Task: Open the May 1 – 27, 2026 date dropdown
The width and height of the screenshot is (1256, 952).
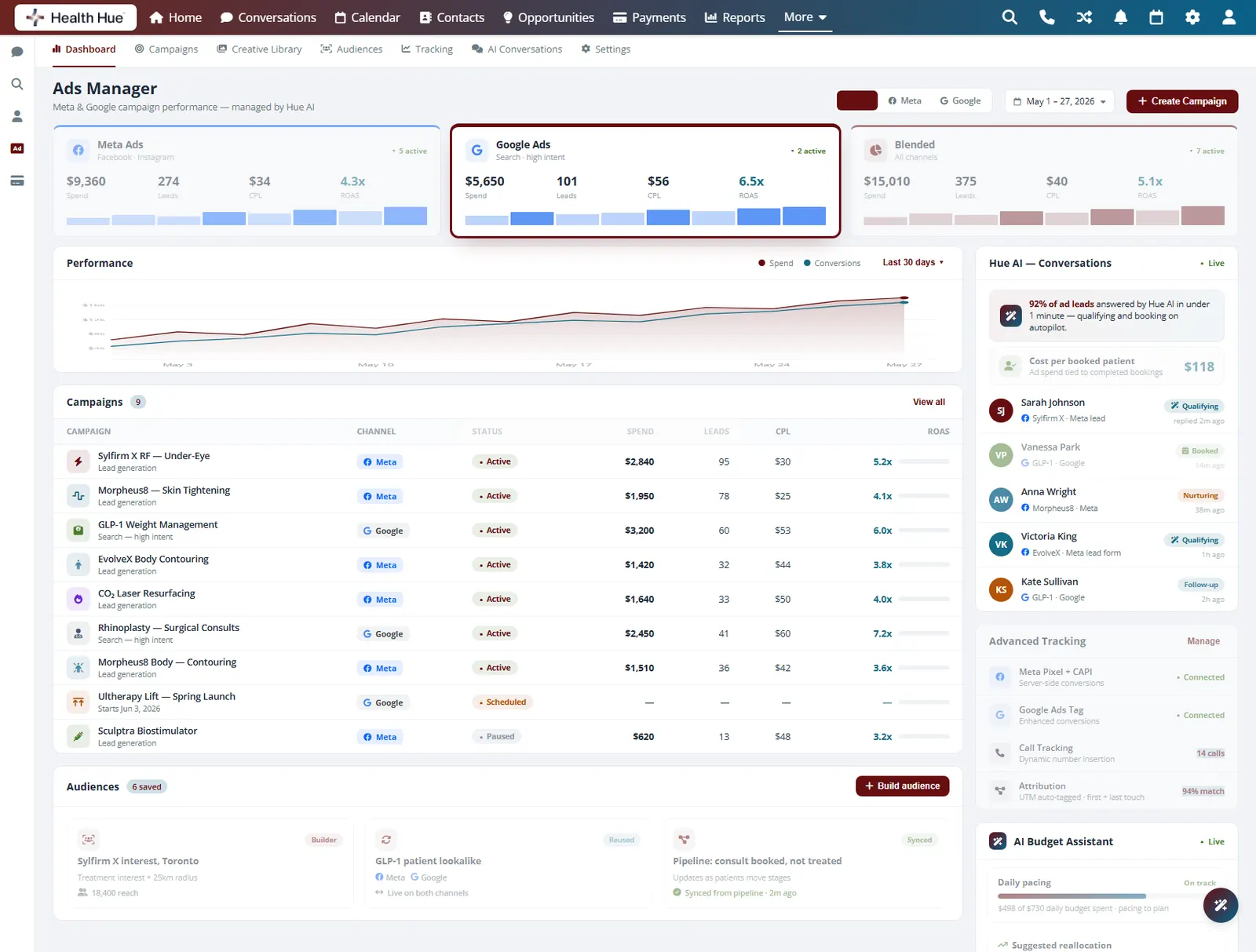Action: pos(1060,101)
